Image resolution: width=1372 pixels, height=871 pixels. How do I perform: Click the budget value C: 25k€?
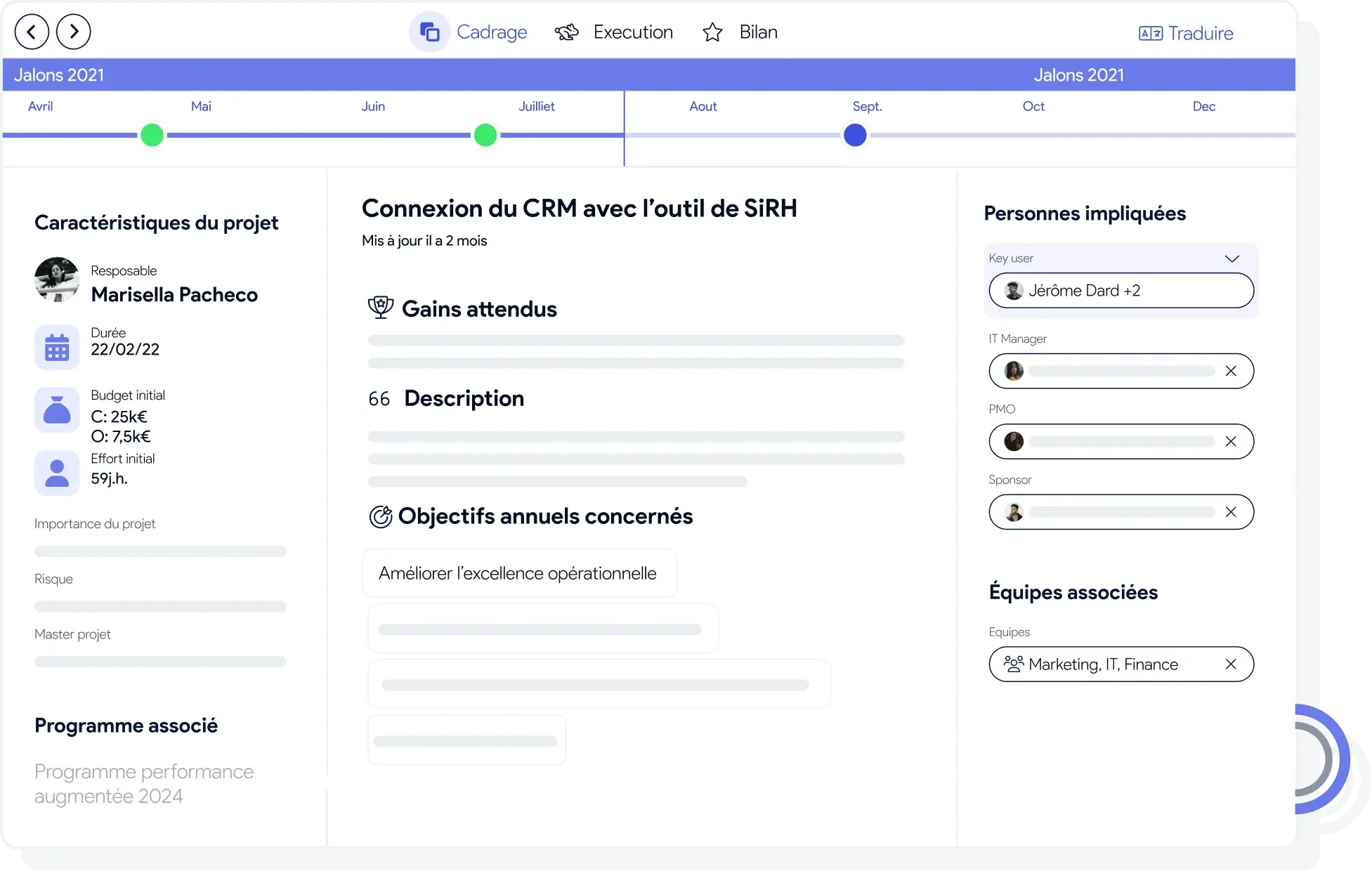(x=119, y=417)
